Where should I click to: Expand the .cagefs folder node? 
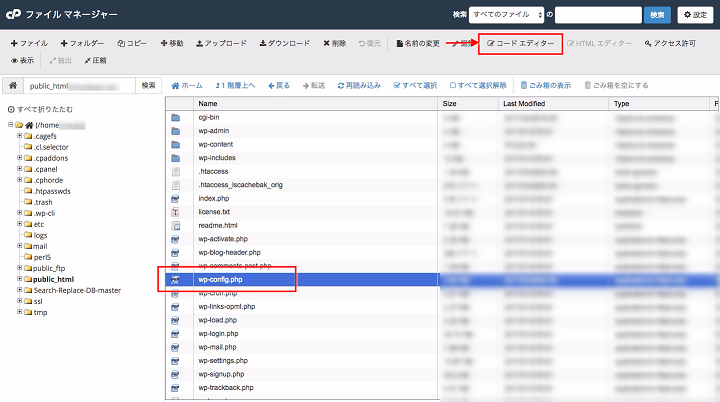tap(20, 136)
